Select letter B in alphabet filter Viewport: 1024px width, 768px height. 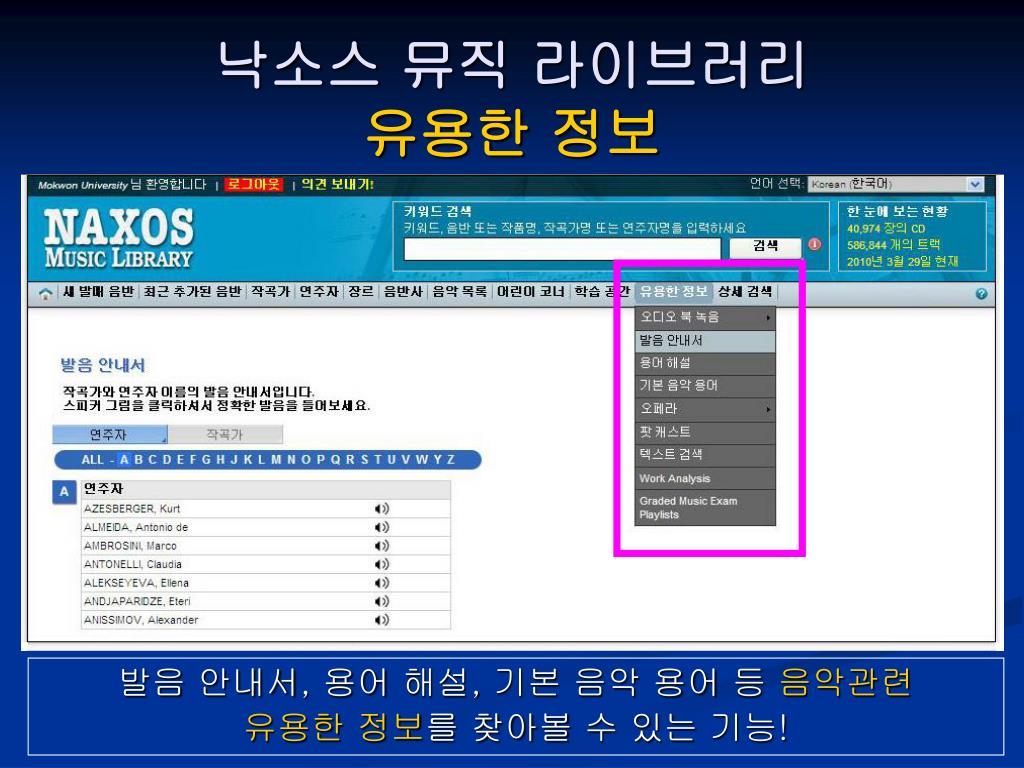(138, 460)
